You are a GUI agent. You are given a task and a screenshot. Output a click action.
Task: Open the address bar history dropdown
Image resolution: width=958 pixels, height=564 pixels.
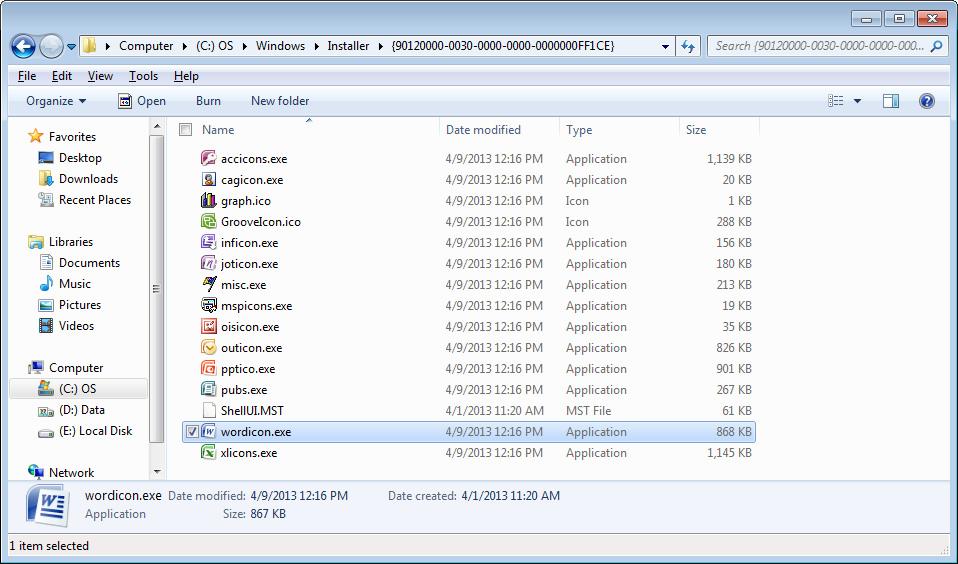665,46
